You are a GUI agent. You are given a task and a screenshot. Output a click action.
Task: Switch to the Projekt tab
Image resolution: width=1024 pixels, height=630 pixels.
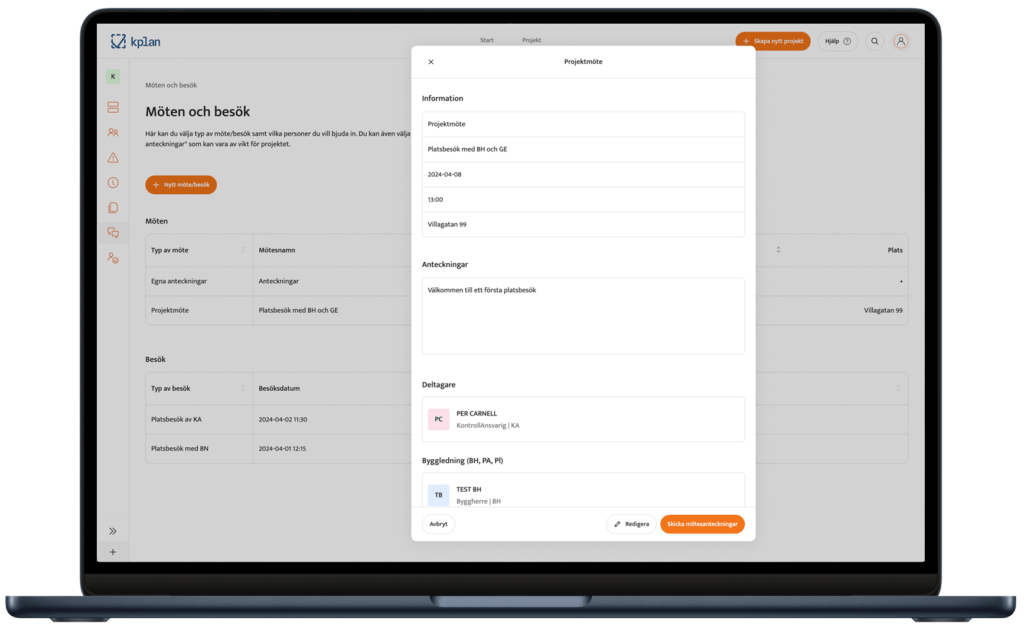[x=531, y=40]
